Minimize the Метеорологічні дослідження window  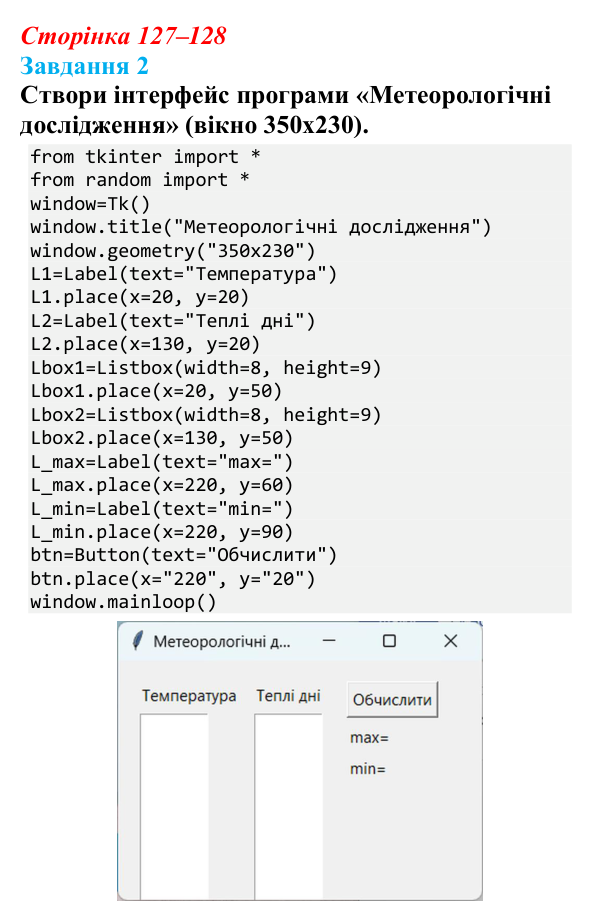(329, 641)
